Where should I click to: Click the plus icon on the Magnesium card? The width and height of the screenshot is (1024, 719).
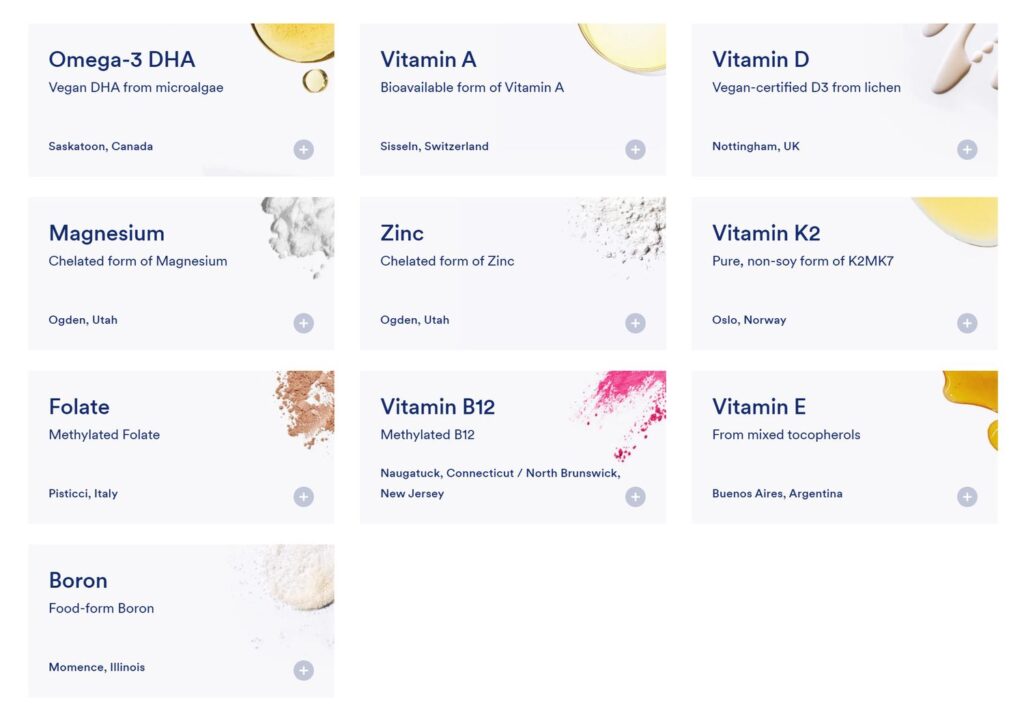(x=303, y=322)
